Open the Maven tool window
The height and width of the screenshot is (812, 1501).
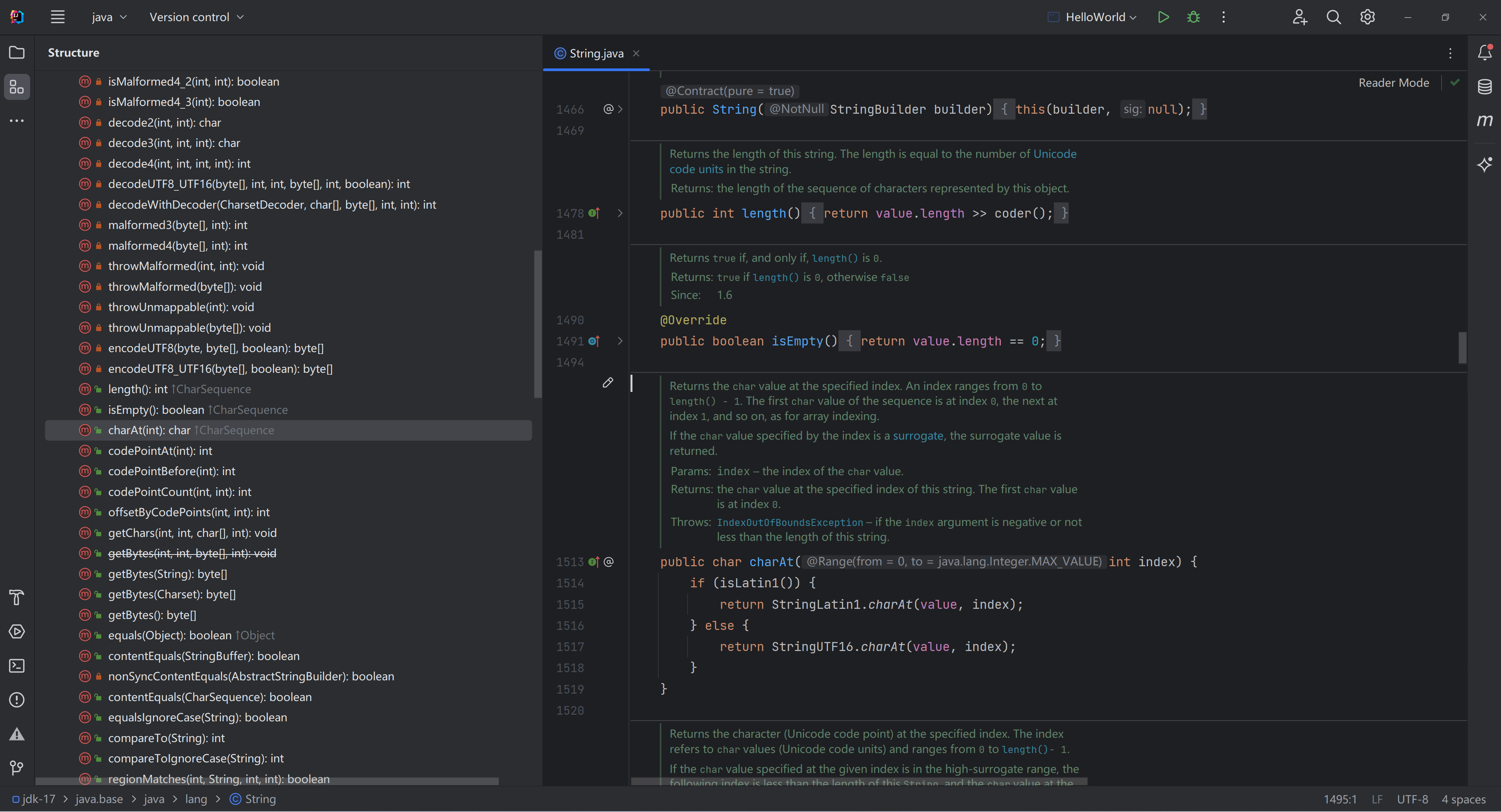(x=1485, y=121)
